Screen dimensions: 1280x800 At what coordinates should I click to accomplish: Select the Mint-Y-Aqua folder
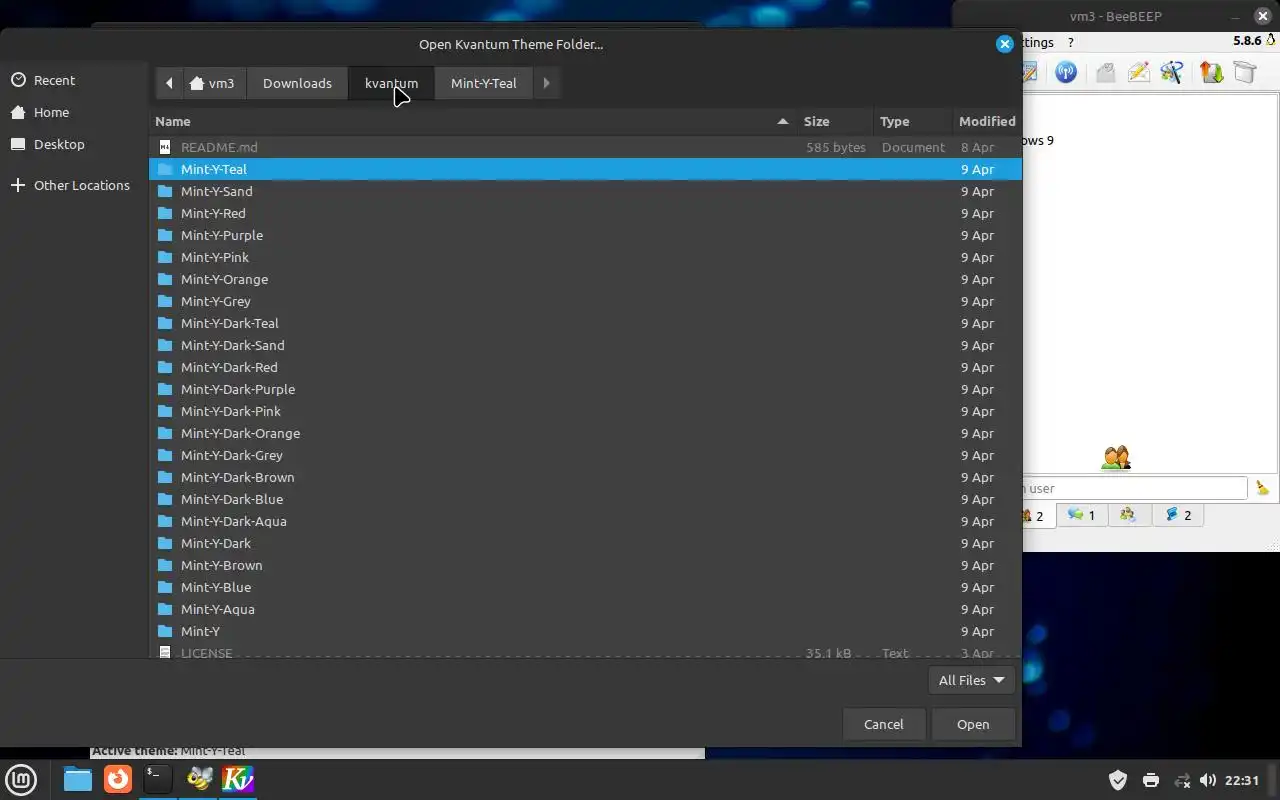tap(585, 609)
